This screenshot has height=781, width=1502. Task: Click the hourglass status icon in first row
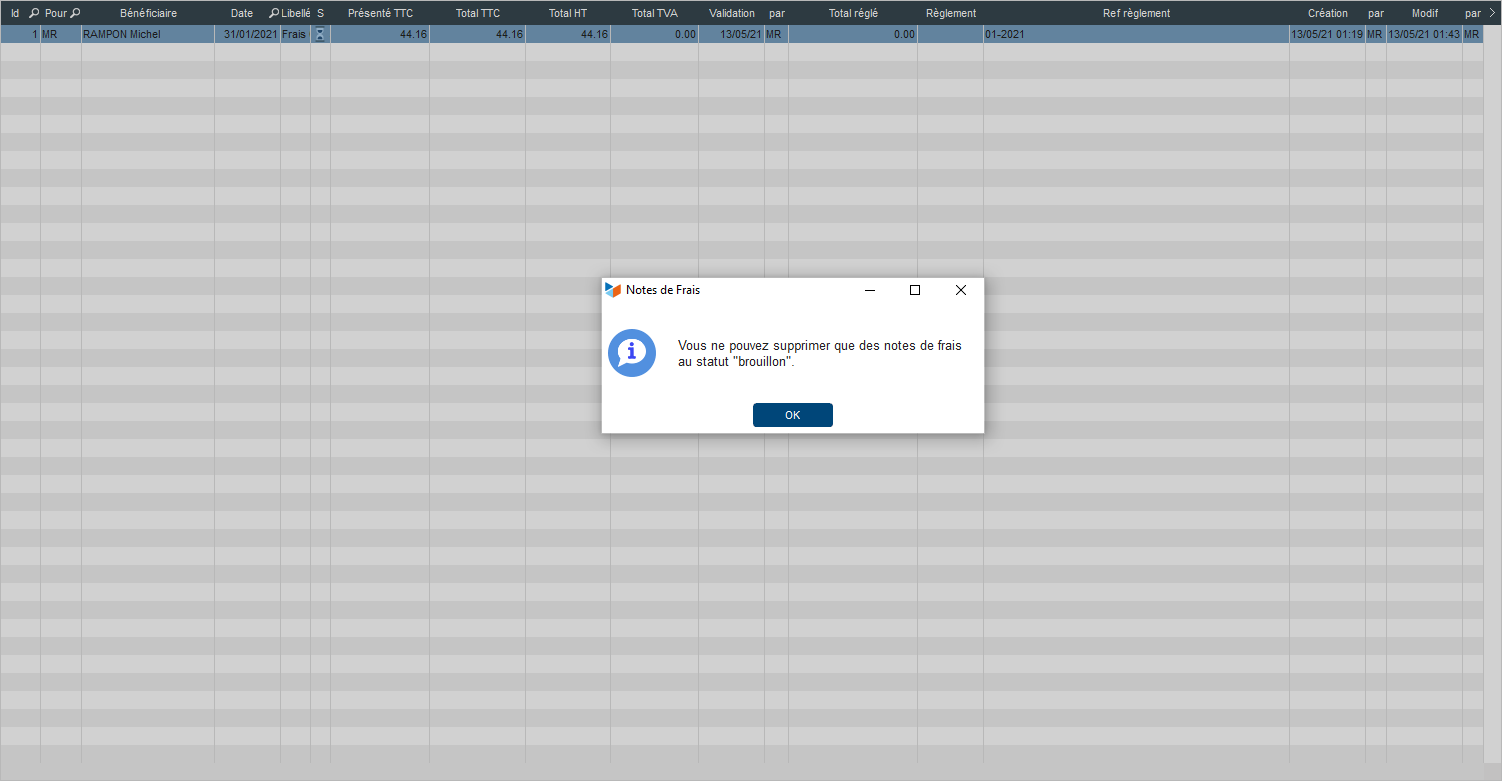[320, 34]
